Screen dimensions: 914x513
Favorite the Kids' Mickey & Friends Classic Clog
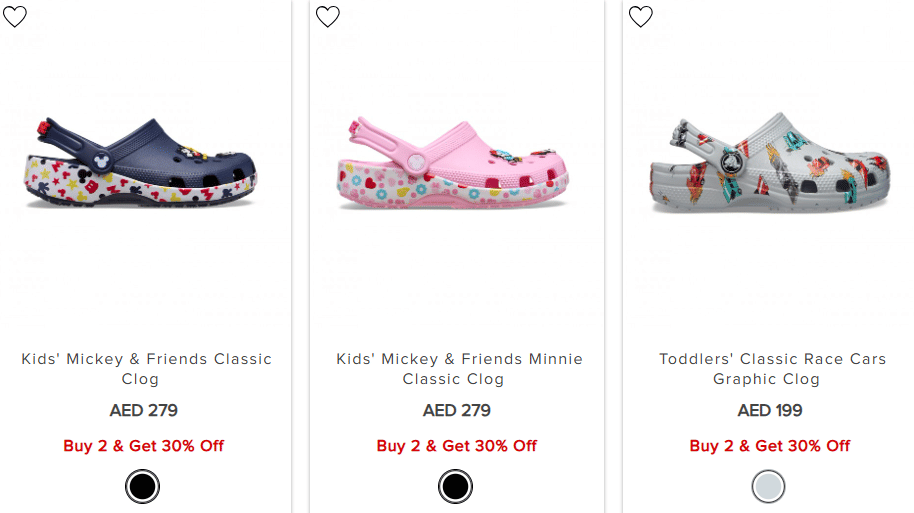pos(15,16)
